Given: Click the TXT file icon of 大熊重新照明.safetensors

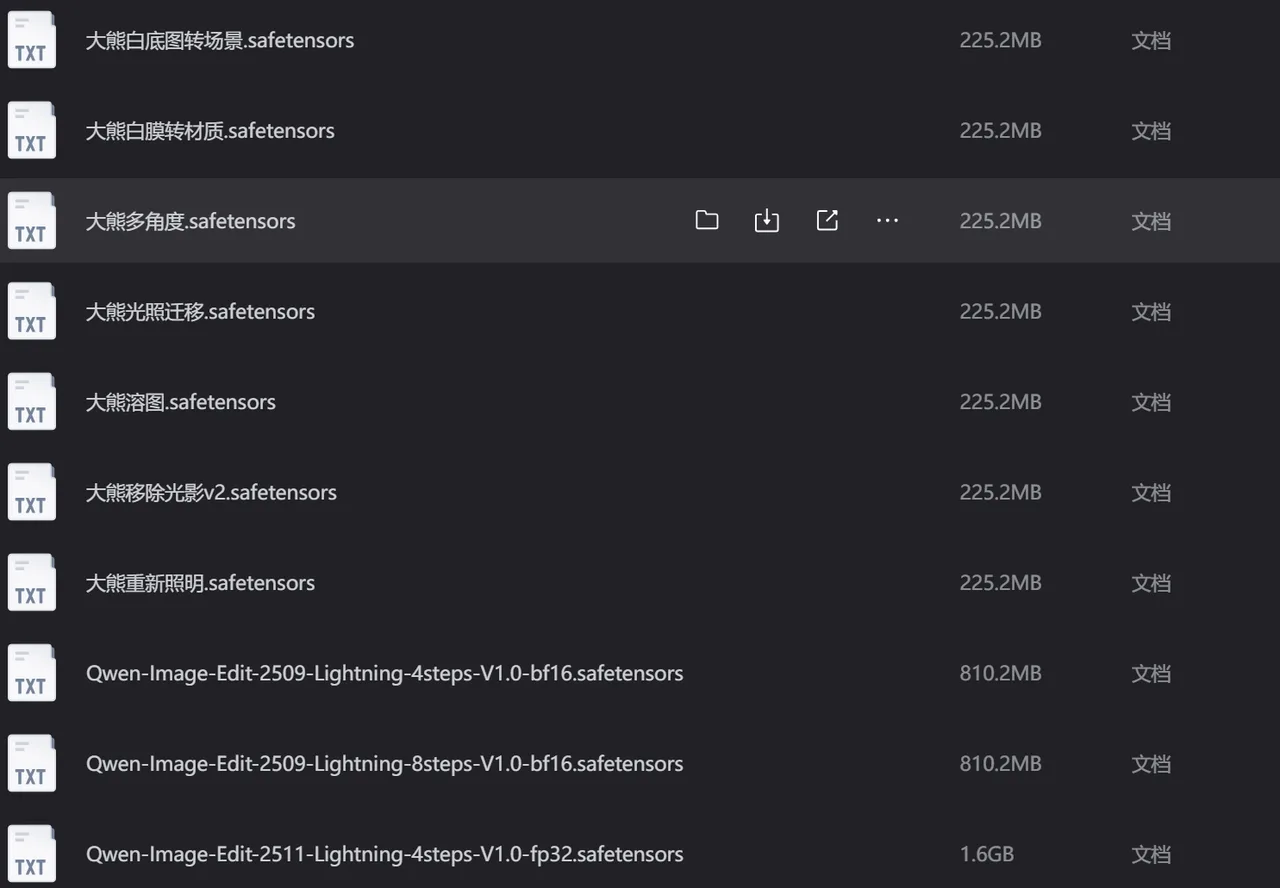Looking at the screenshot, I should click(x=32, y=583).
